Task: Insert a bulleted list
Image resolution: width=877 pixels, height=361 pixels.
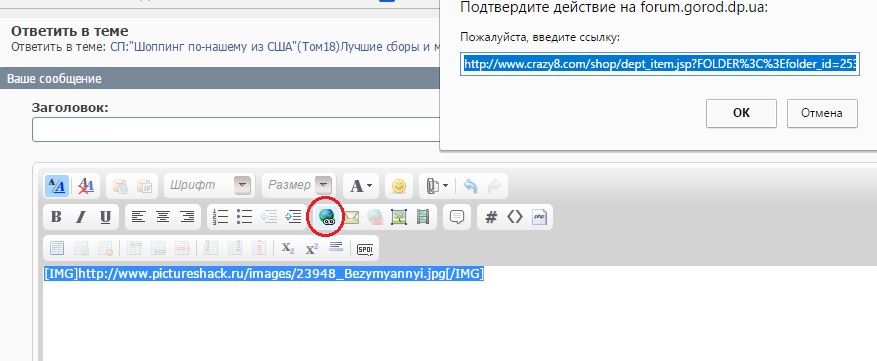Action: coord(244,217)
